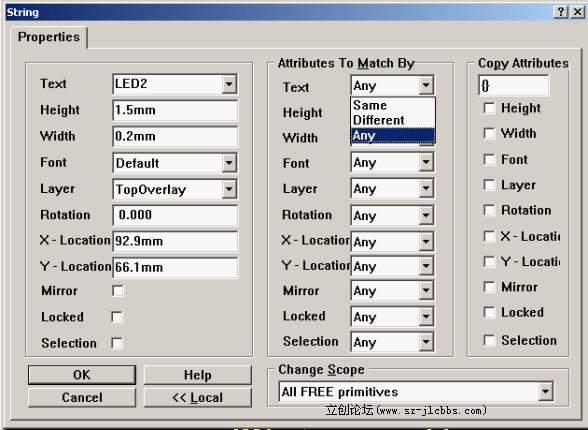This screenshot has height=430, width=588.
Task: Enable Height under Copy Attributes
Action: point(489,108)
